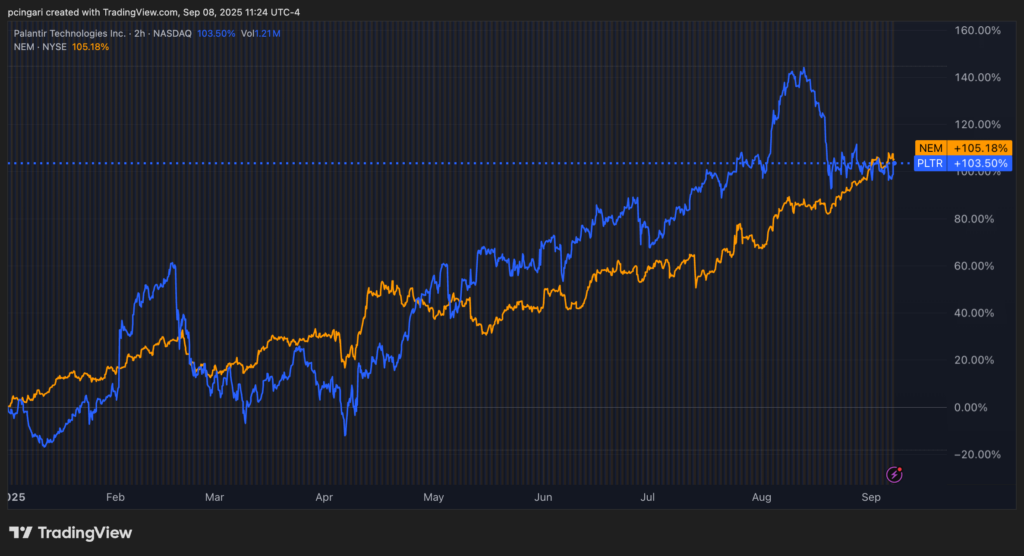Viewport: 1024px width, 556px height.
Task: Click the Feb date label on time axis
Action: pyautogui.click(x=115, y=497)
